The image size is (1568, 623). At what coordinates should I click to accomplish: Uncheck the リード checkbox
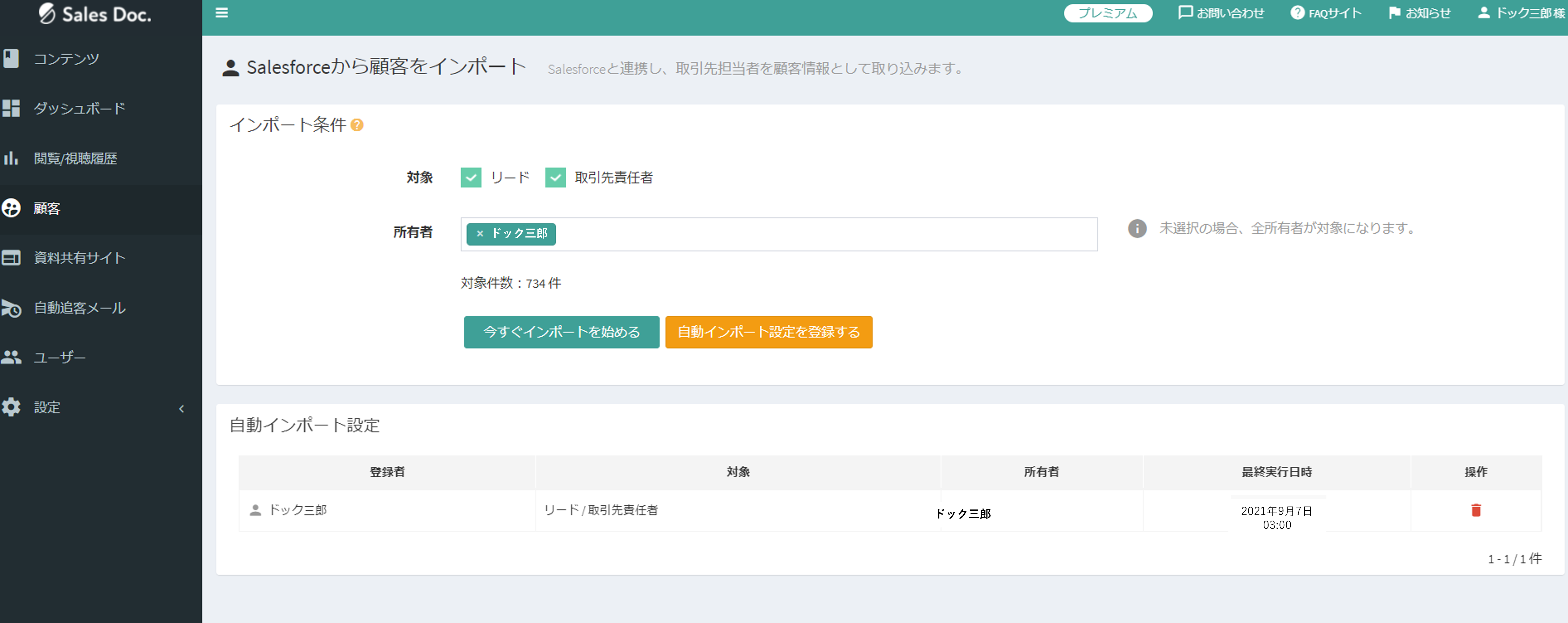point(470,177)
